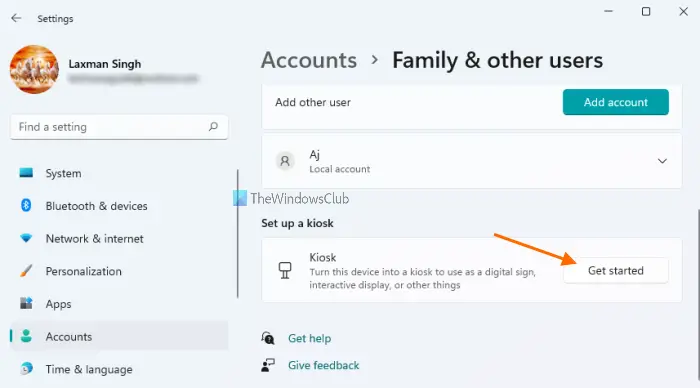Open Laxman Singh profile picture
Image resolution: width=700 pixels, height=388 pixels.
tap(34, 69)
